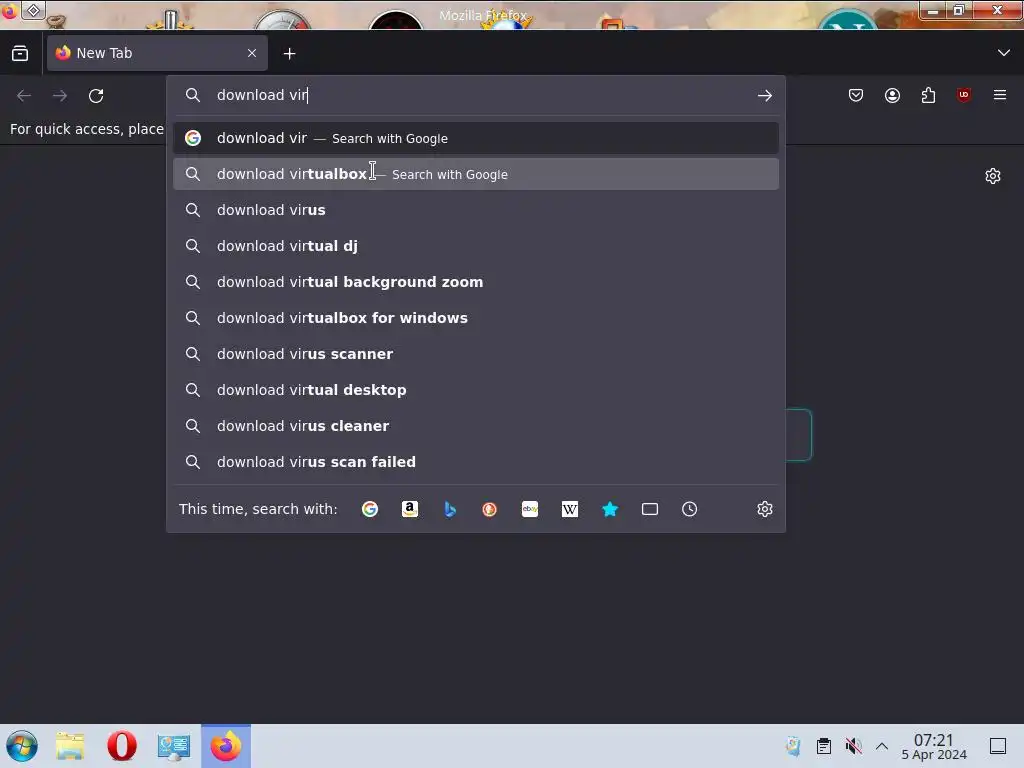Open the Start menu orb
1024x768 pixels.
click(22, 746)
